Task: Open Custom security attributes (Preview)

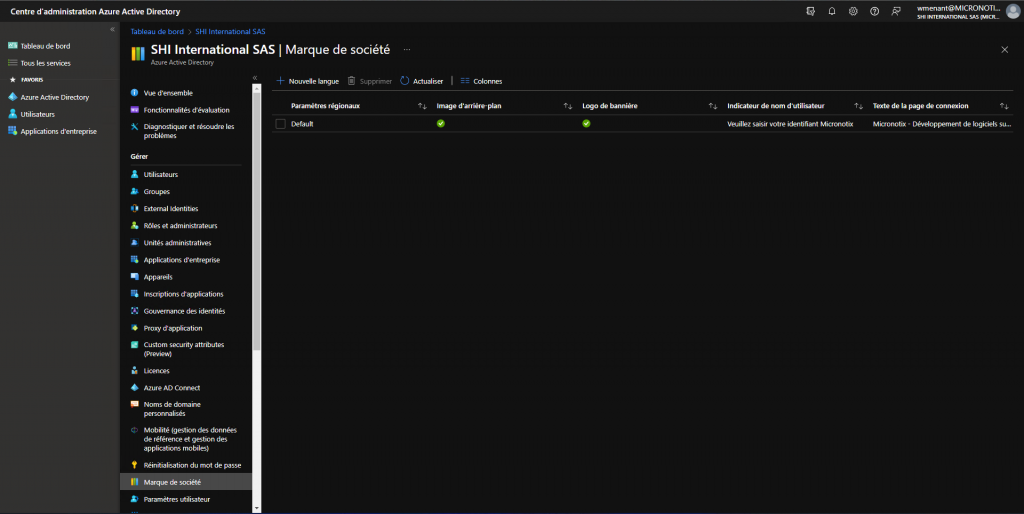Action: (x=186, y=349)
